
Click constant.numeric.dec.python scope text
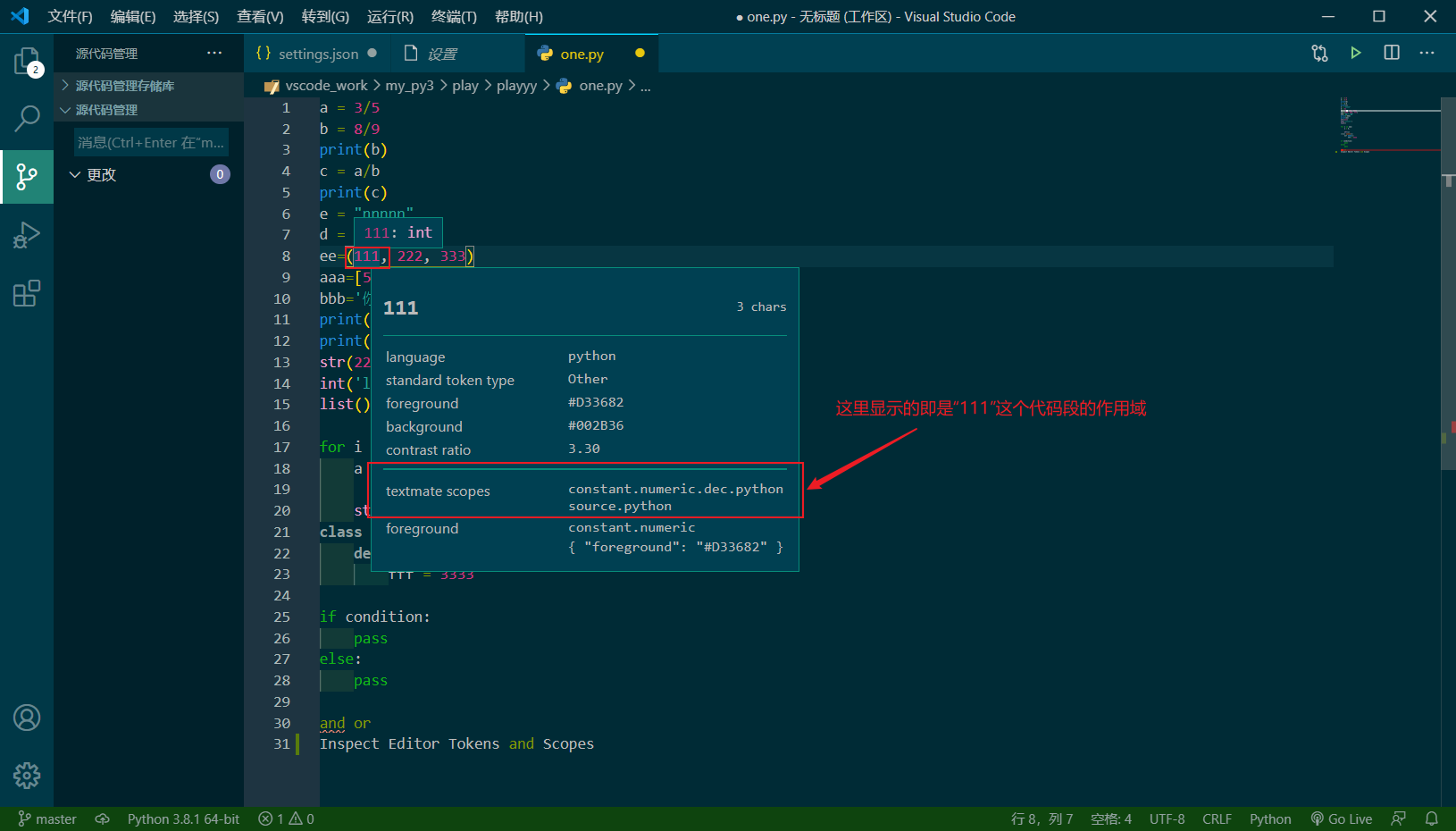point(675,489)
